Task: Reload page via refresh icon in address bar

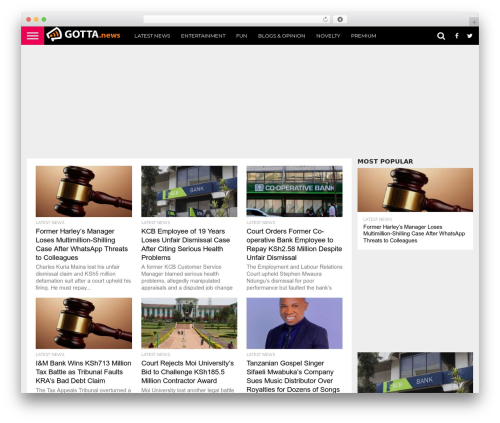Action: tap(325, 19)
